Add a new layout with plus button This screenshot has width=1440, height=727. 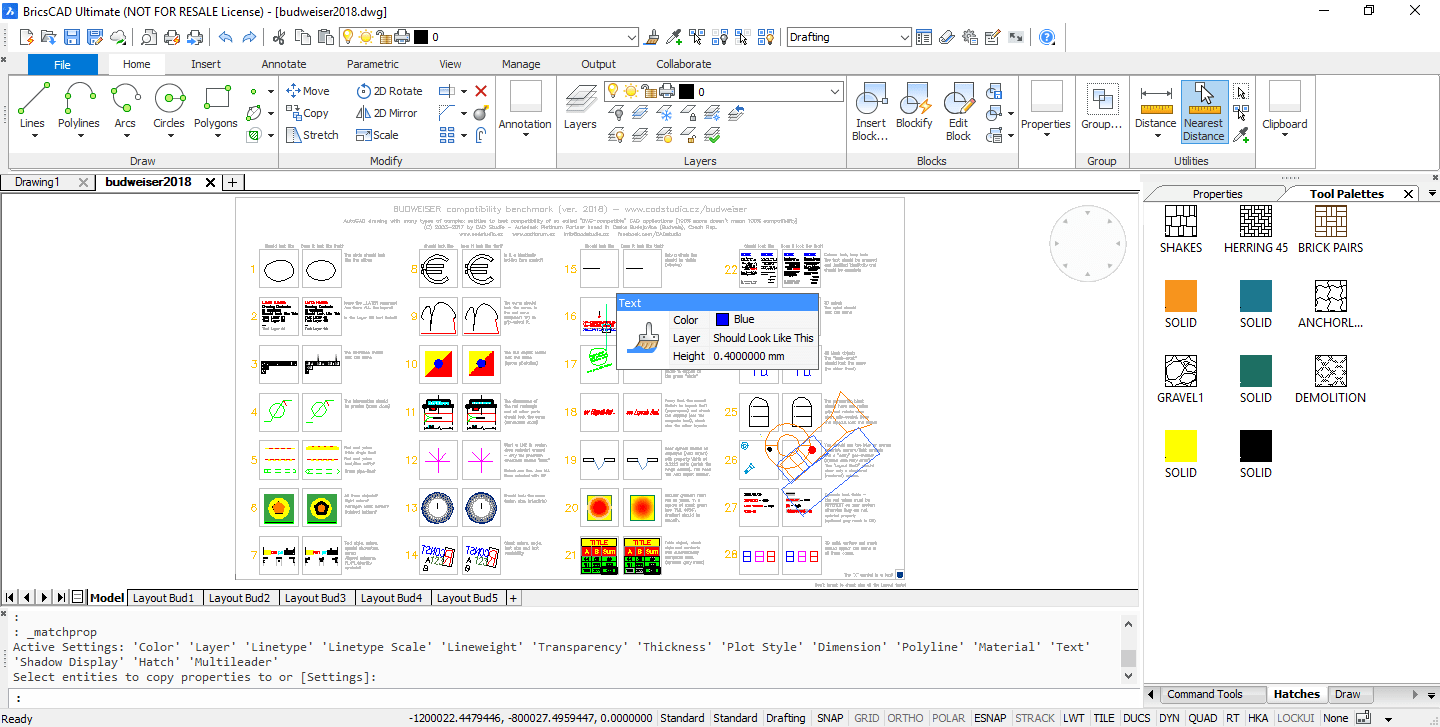[513, 598]
